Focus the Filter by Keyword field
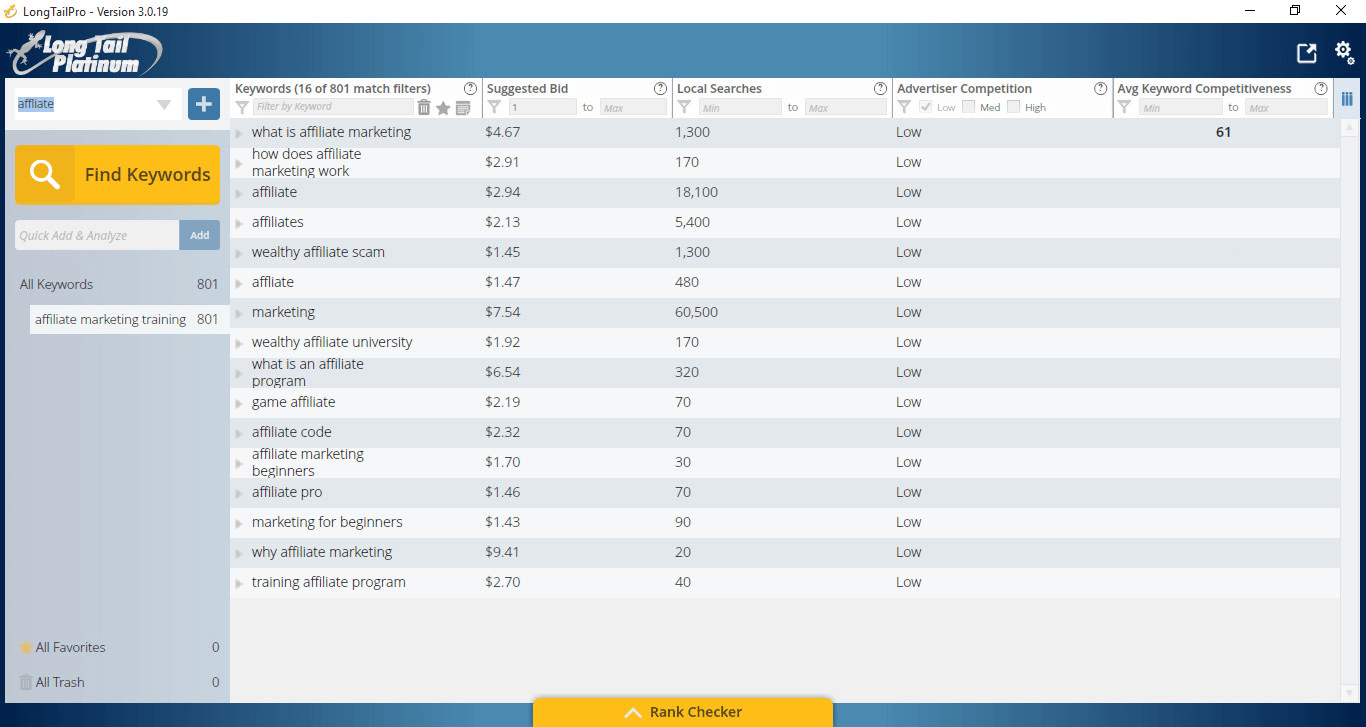 coord(332,107)
